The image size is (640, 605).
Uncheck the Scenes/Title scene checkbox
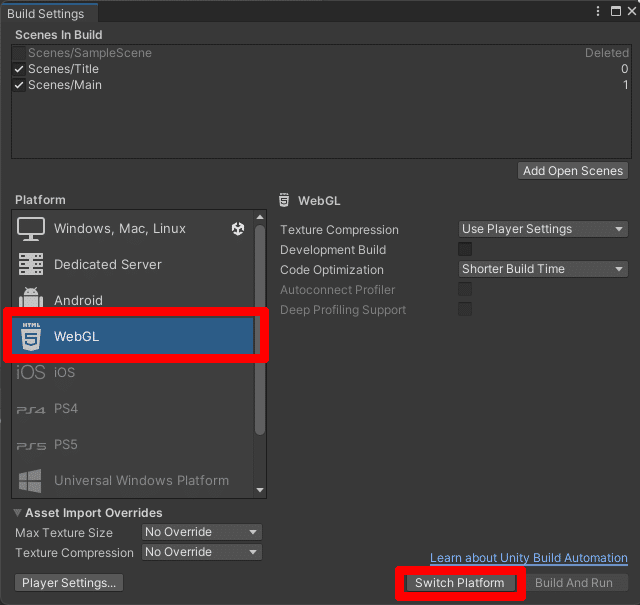(19, 69)
